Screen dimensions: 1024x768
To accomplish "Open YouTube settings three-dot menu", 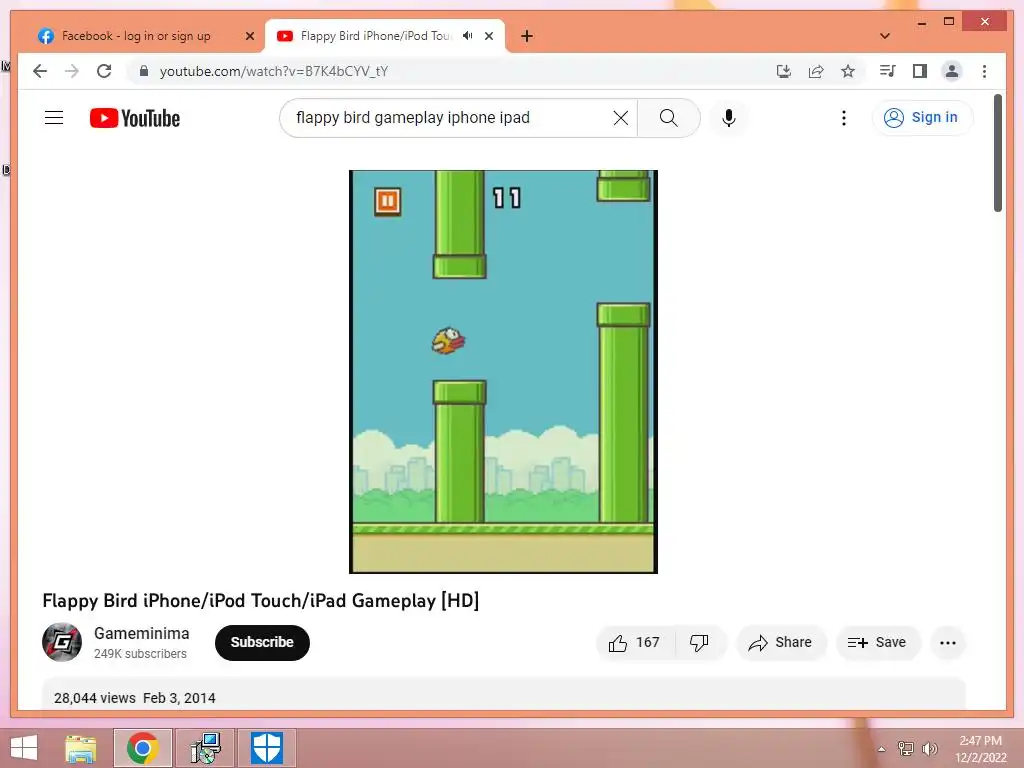I will point(844,118).
